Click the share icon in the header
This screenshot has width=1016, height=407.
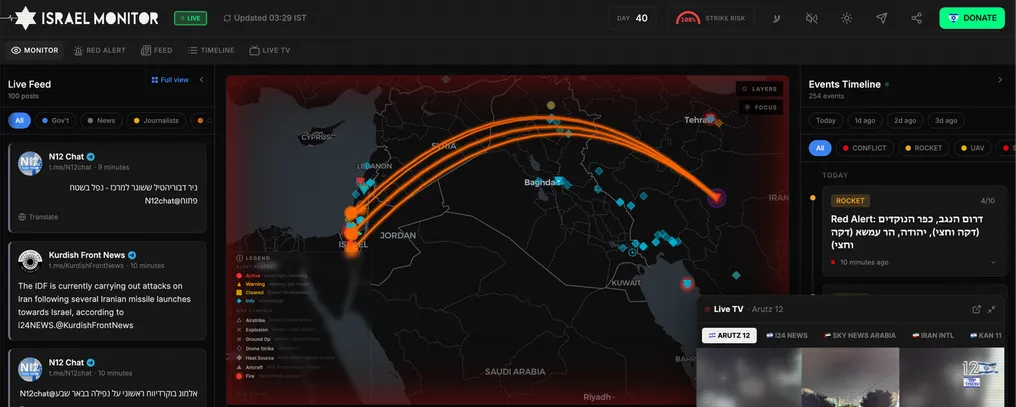(x=916, y=18)
